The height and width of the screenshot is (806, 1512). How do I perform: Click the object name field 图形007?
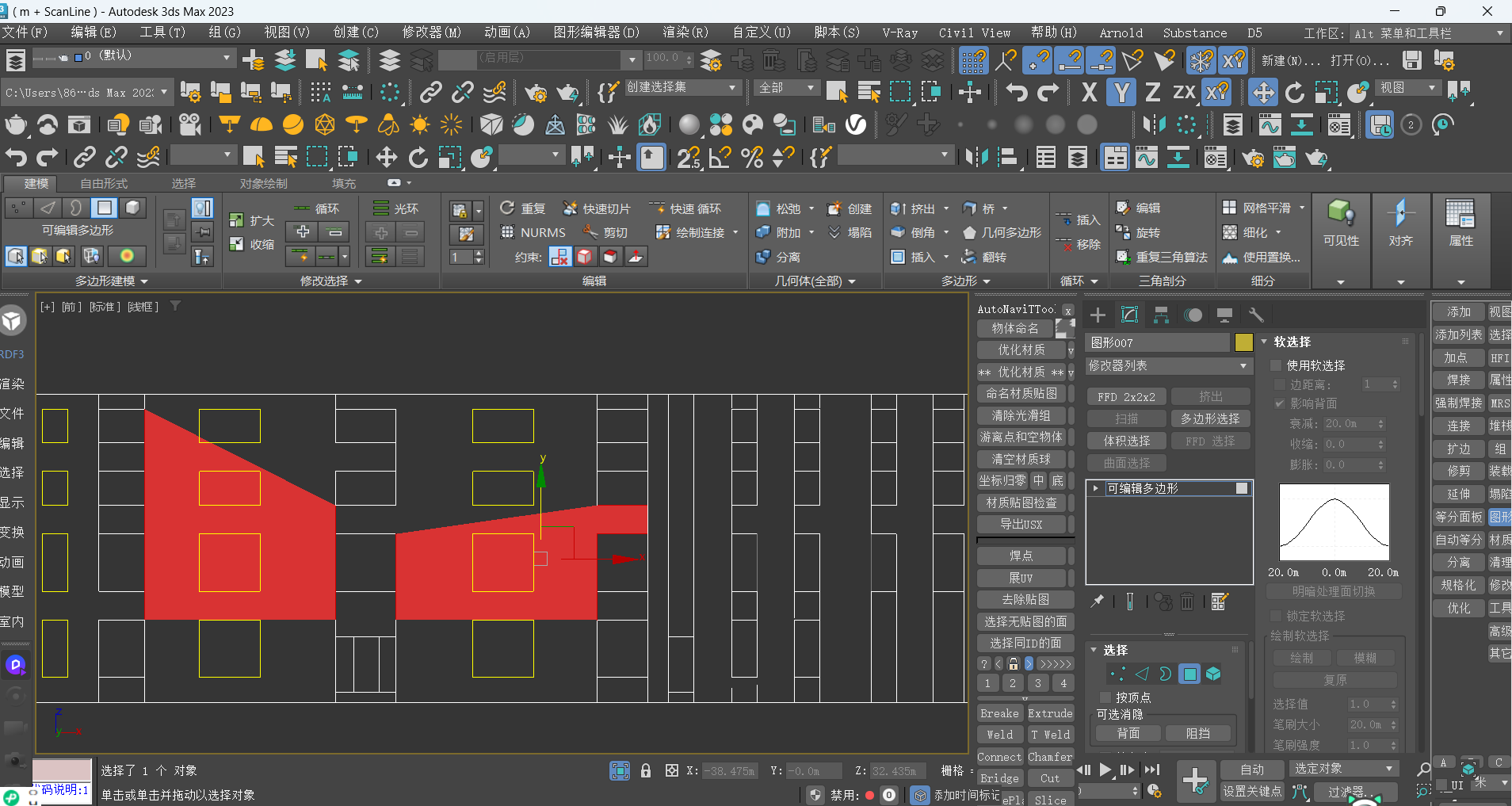(x=1159, y=342)
